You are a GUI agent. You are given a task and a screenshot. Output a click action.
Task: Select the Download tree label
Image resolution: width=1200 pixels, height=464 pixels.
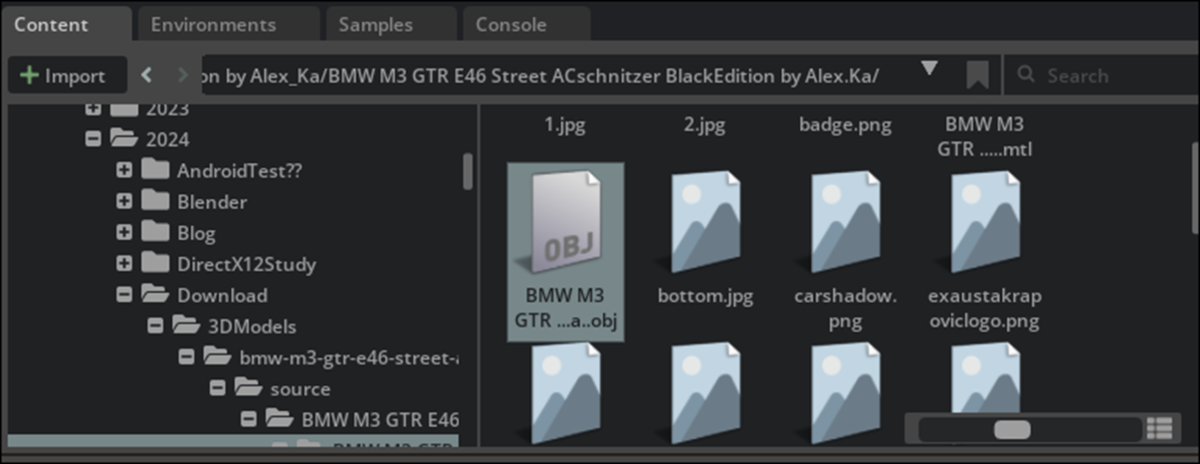pyautogui.click(x=222, y=296)
